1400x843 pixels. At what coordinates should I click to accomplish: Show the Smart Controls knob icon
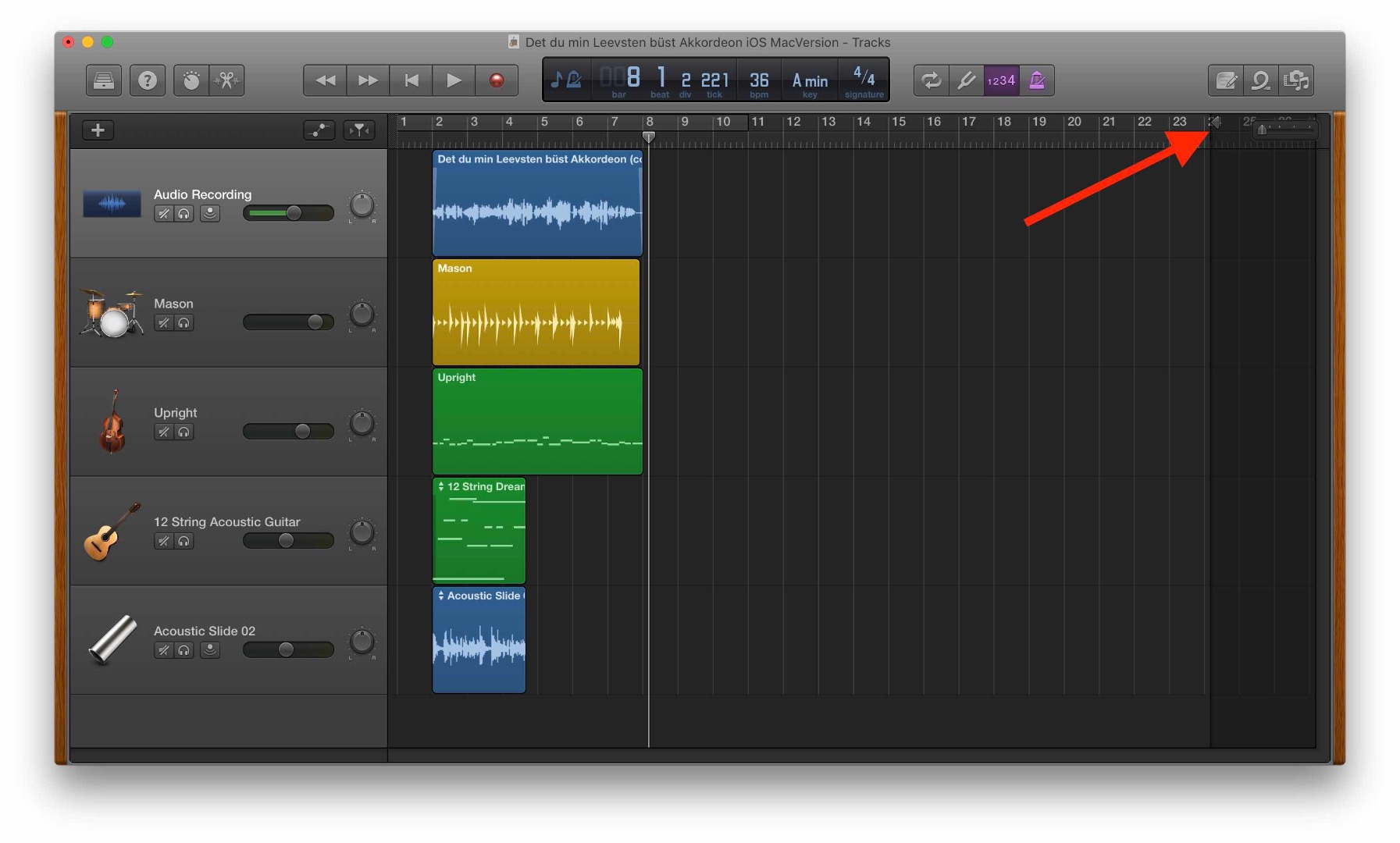191,80
